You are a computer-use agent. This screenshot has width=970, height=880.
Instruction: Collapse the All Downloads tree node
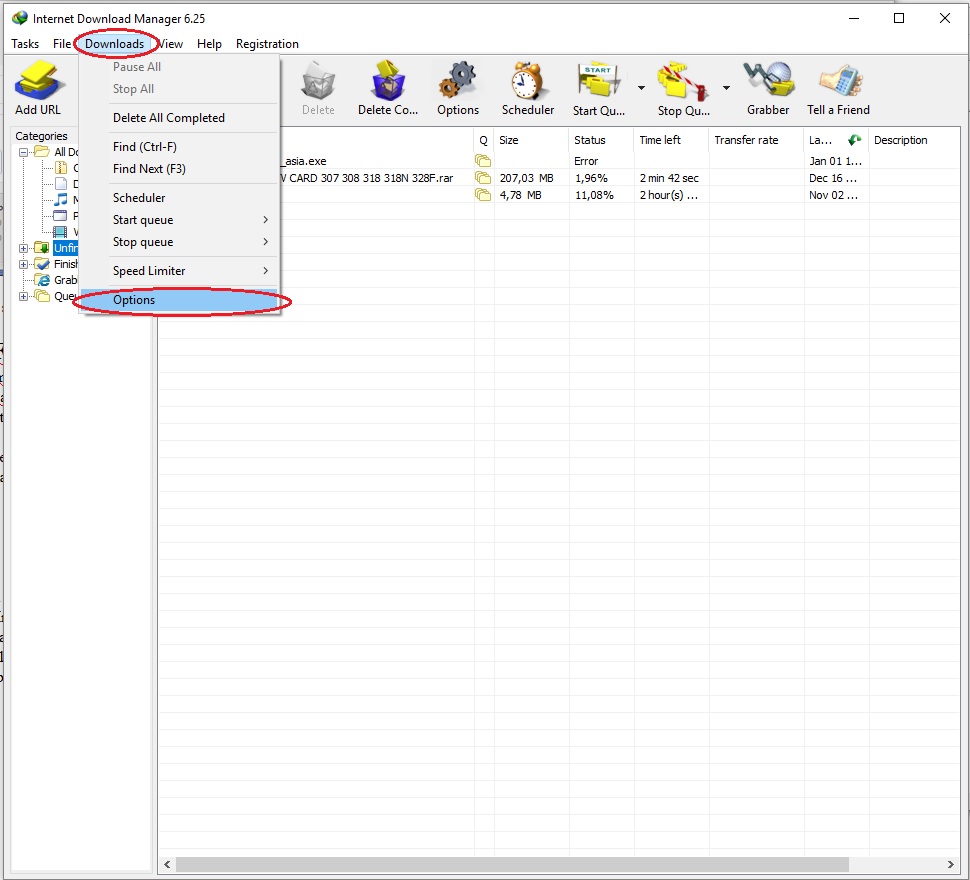coord(23,152)
